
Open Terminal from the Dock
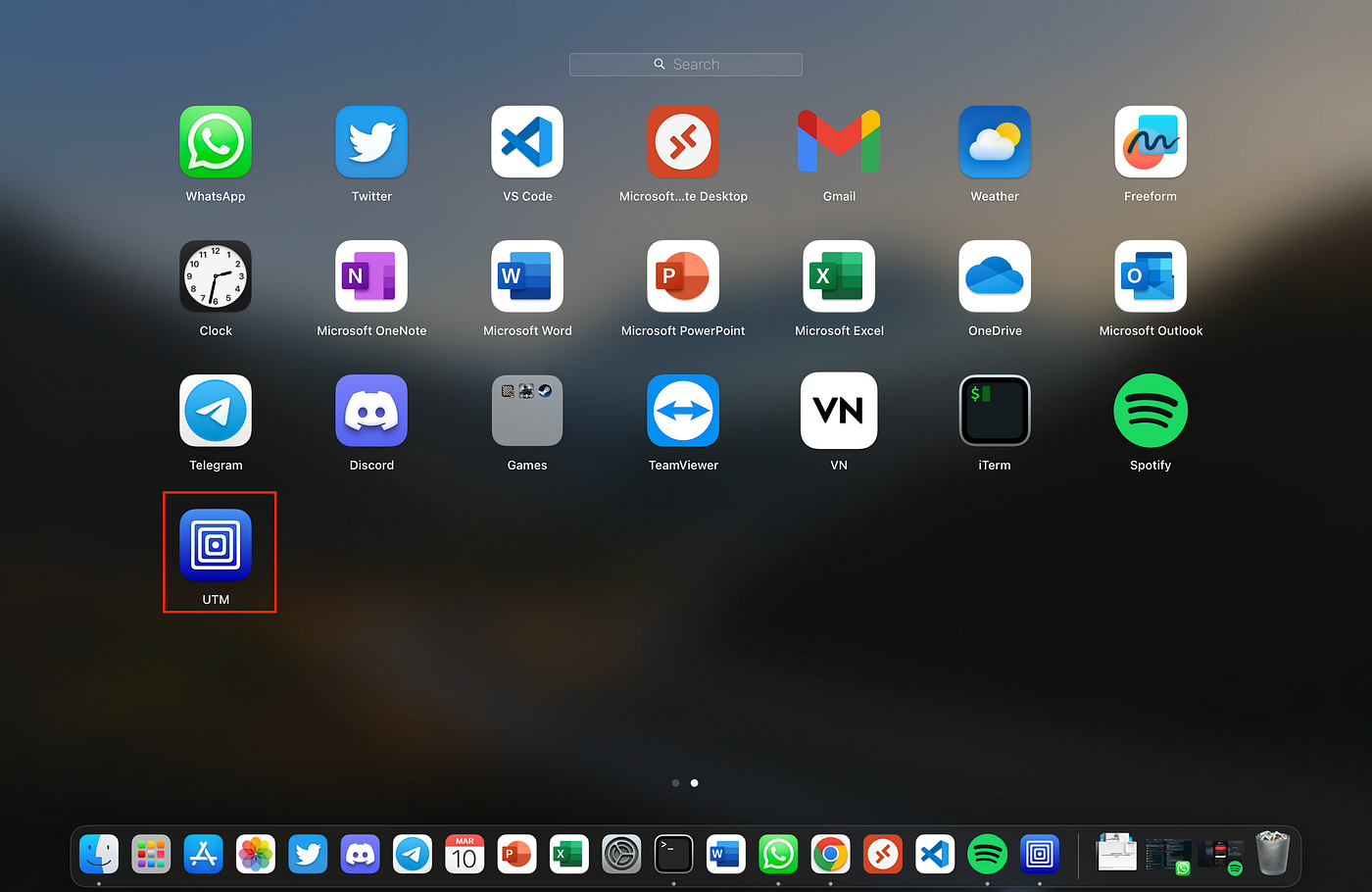673,855
